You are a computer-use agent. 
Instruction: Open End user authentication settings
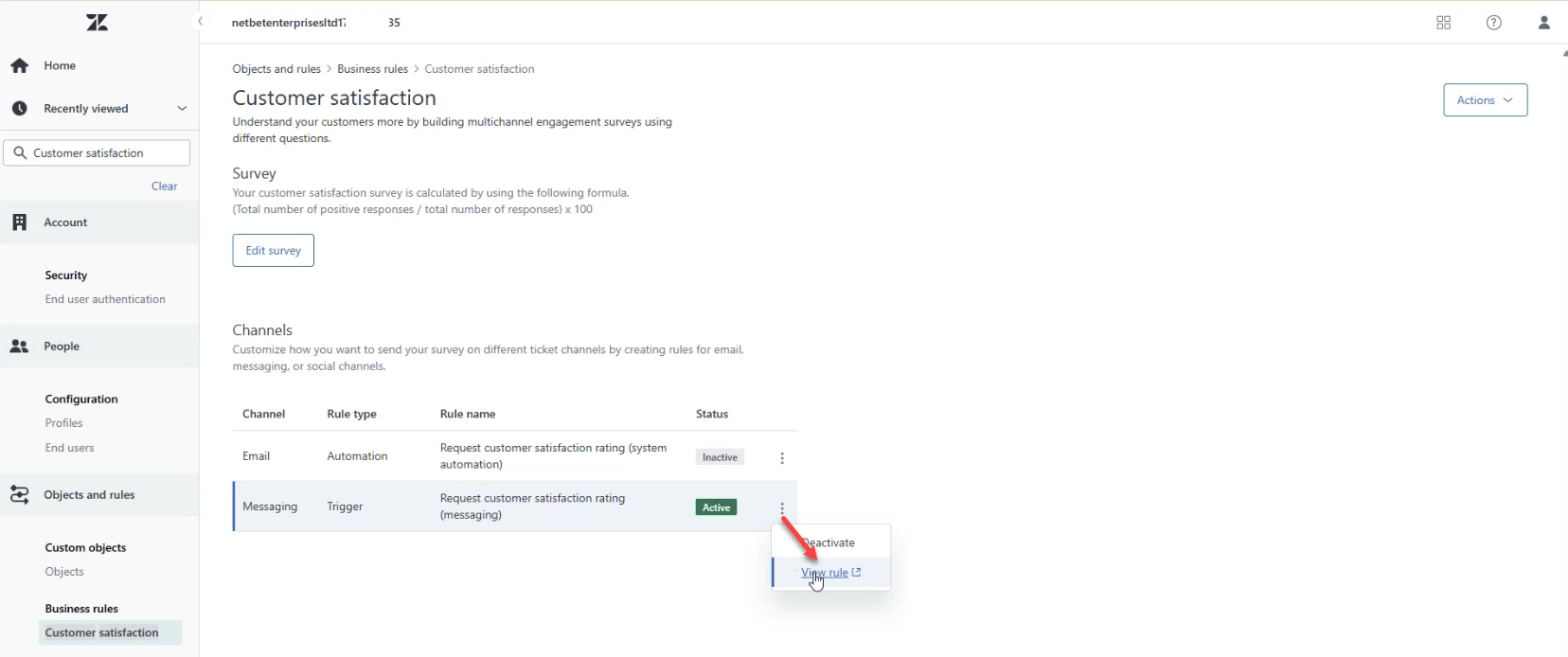pos(105,299)
